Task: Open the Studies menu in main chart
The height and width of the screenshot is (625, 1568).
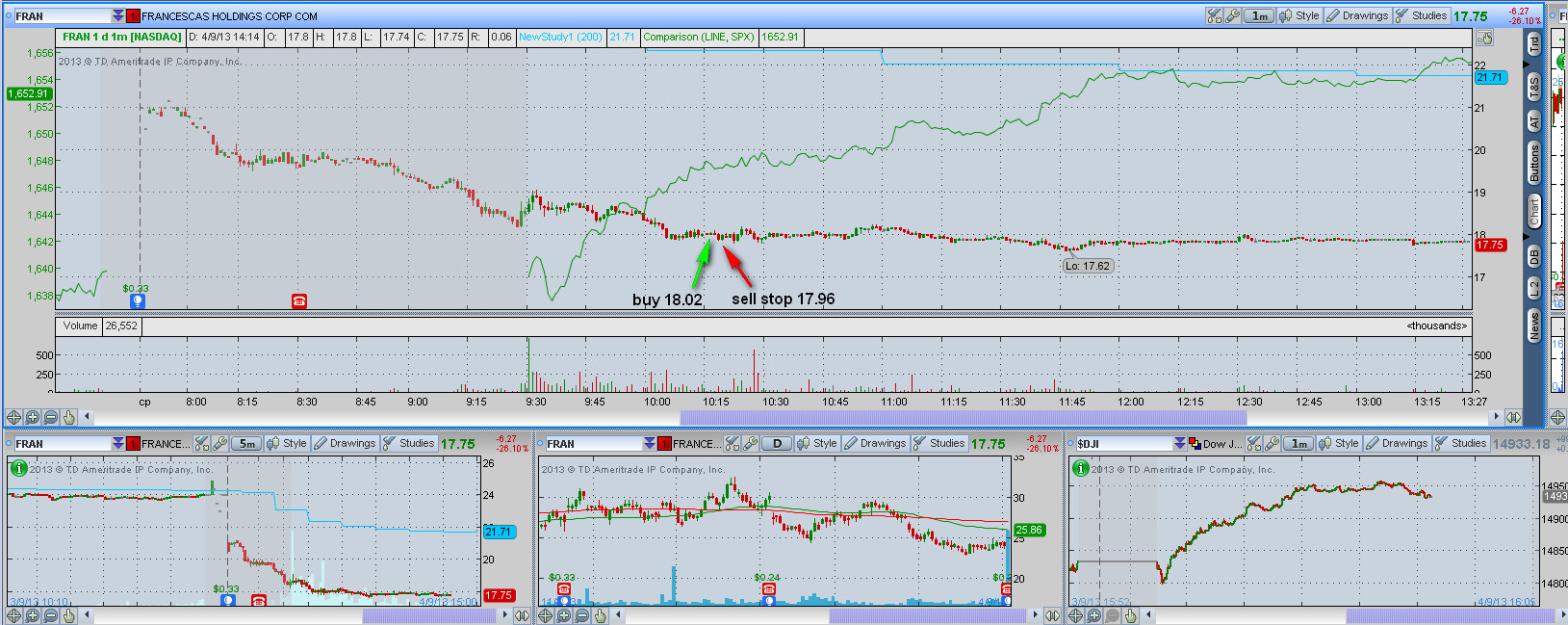Action: pyautogui.click(x=1421, y=15)
